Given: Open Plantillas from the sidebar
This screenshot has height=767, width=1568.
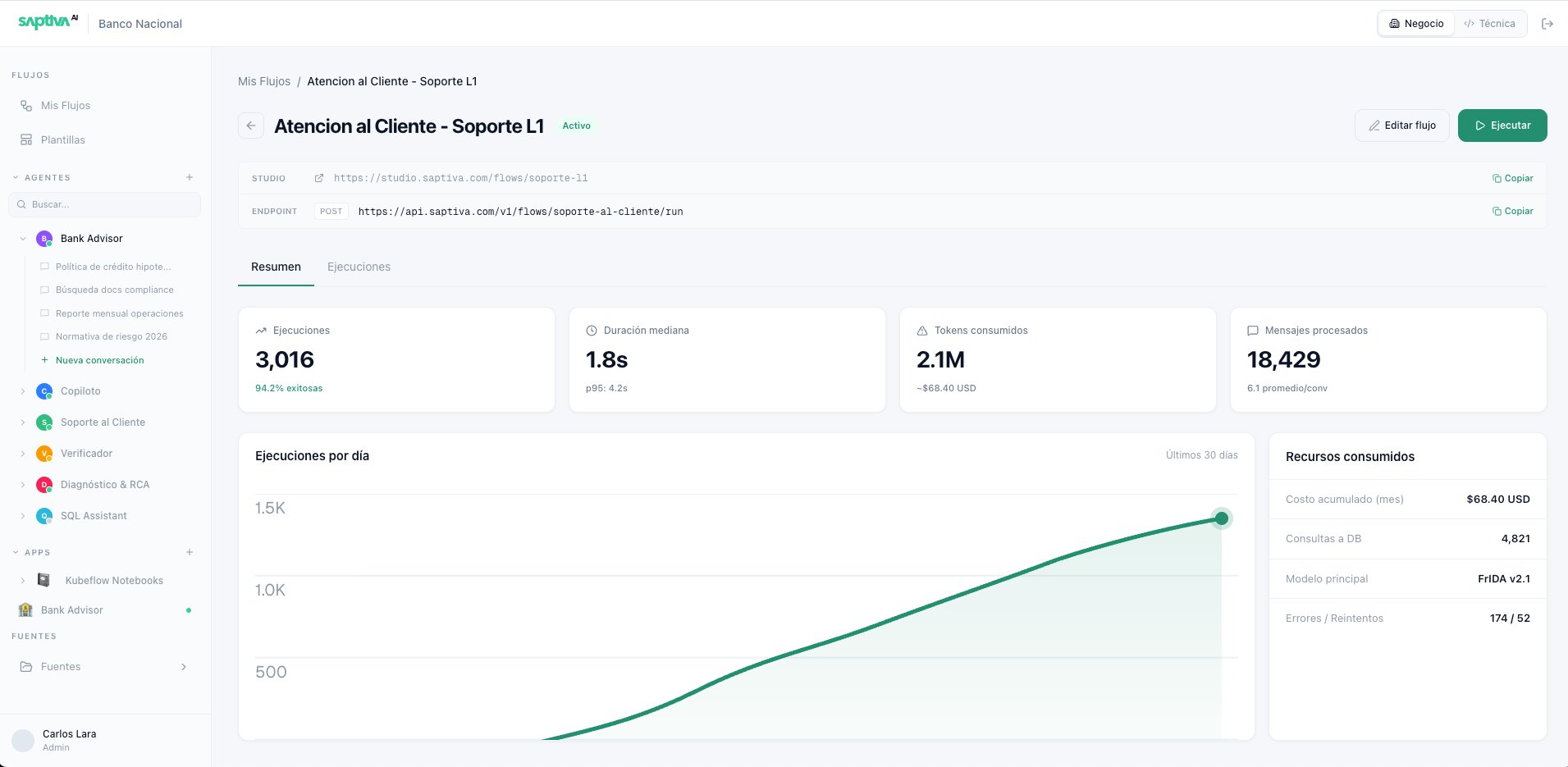Looking at the screenshot, I should point(62,139).
